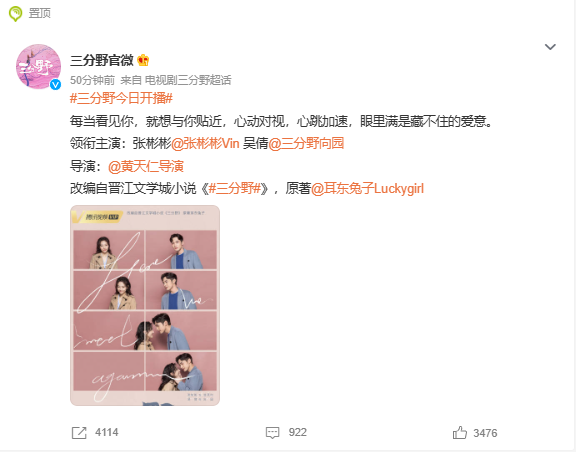Click the green pinned-post icon
The height and width of the screenshot is (452, 576).
[15, 14]
